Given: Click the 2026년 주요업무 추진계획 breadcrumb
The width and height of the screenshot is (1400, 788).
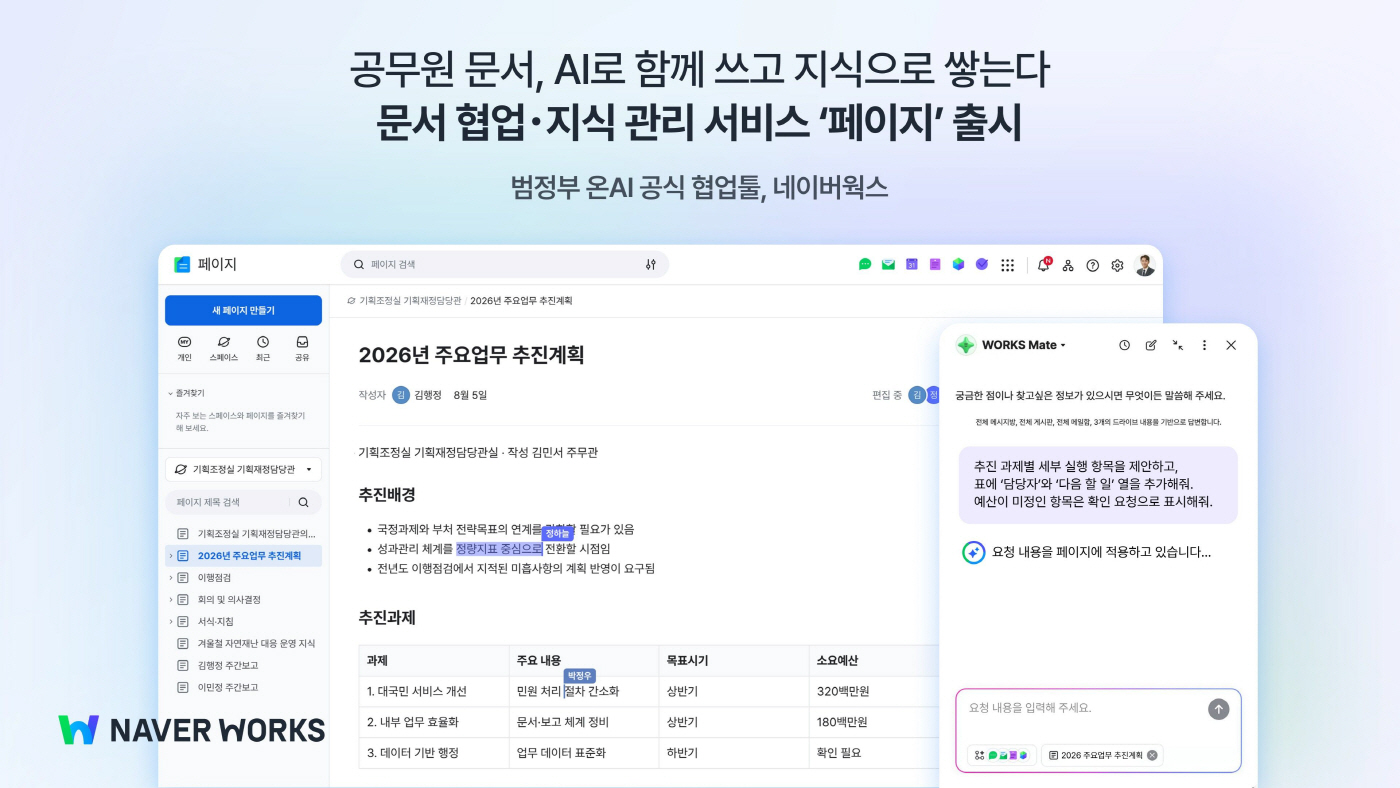Looking at the screenshot, I should (x=521, y=300).
